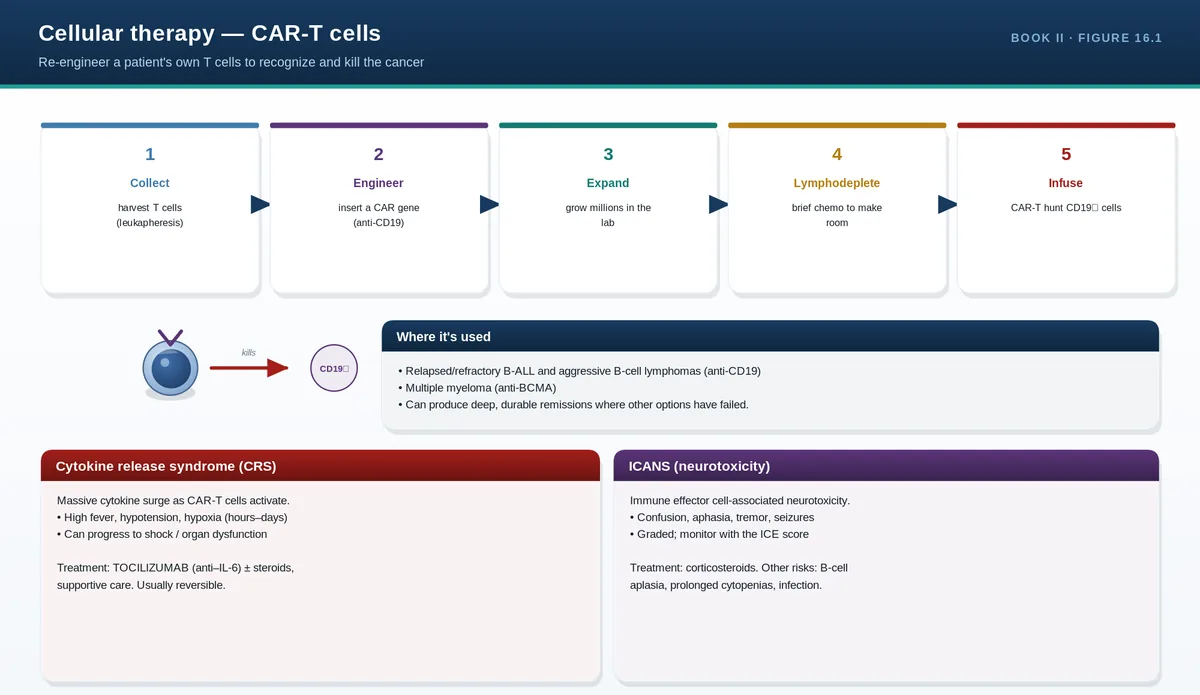The height and width of the screenshot is (695, 1200).
Task: Click the 'Treatment: corticosteroids' line
Action: [739, 568]
